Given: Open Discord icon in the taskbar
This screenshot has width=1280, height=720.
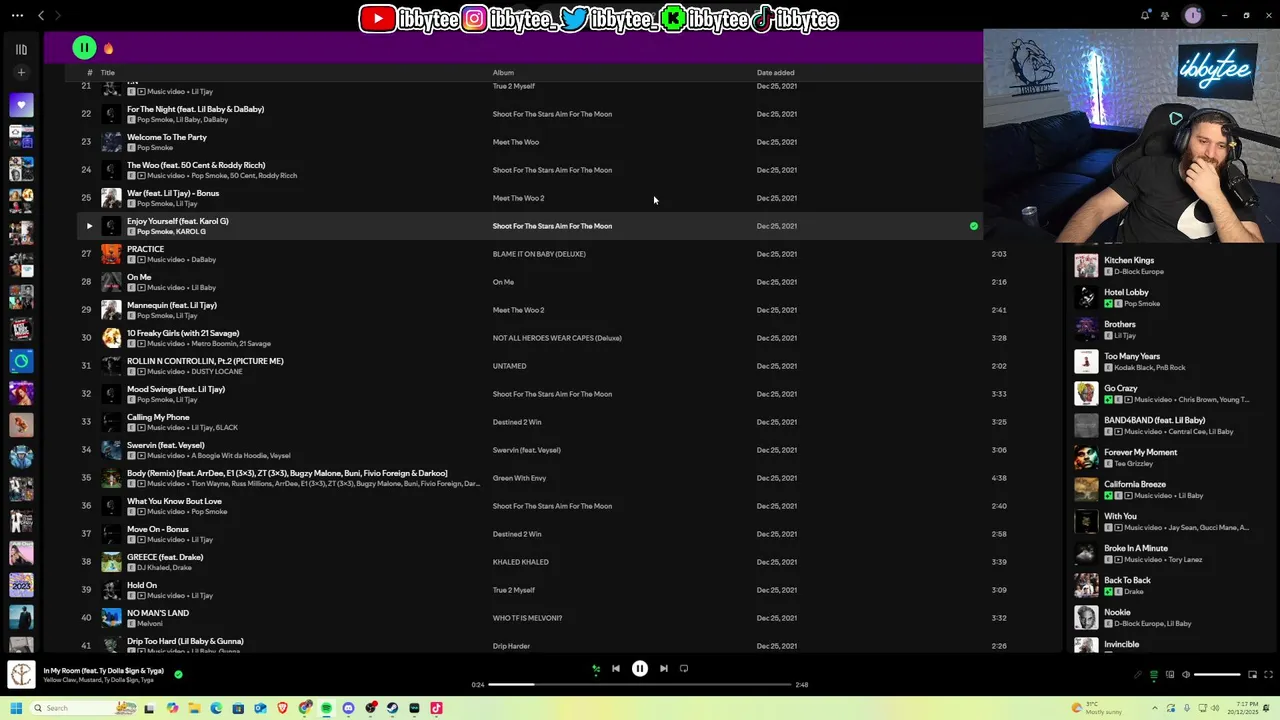Looking at the screenshot, I should 348,708.
